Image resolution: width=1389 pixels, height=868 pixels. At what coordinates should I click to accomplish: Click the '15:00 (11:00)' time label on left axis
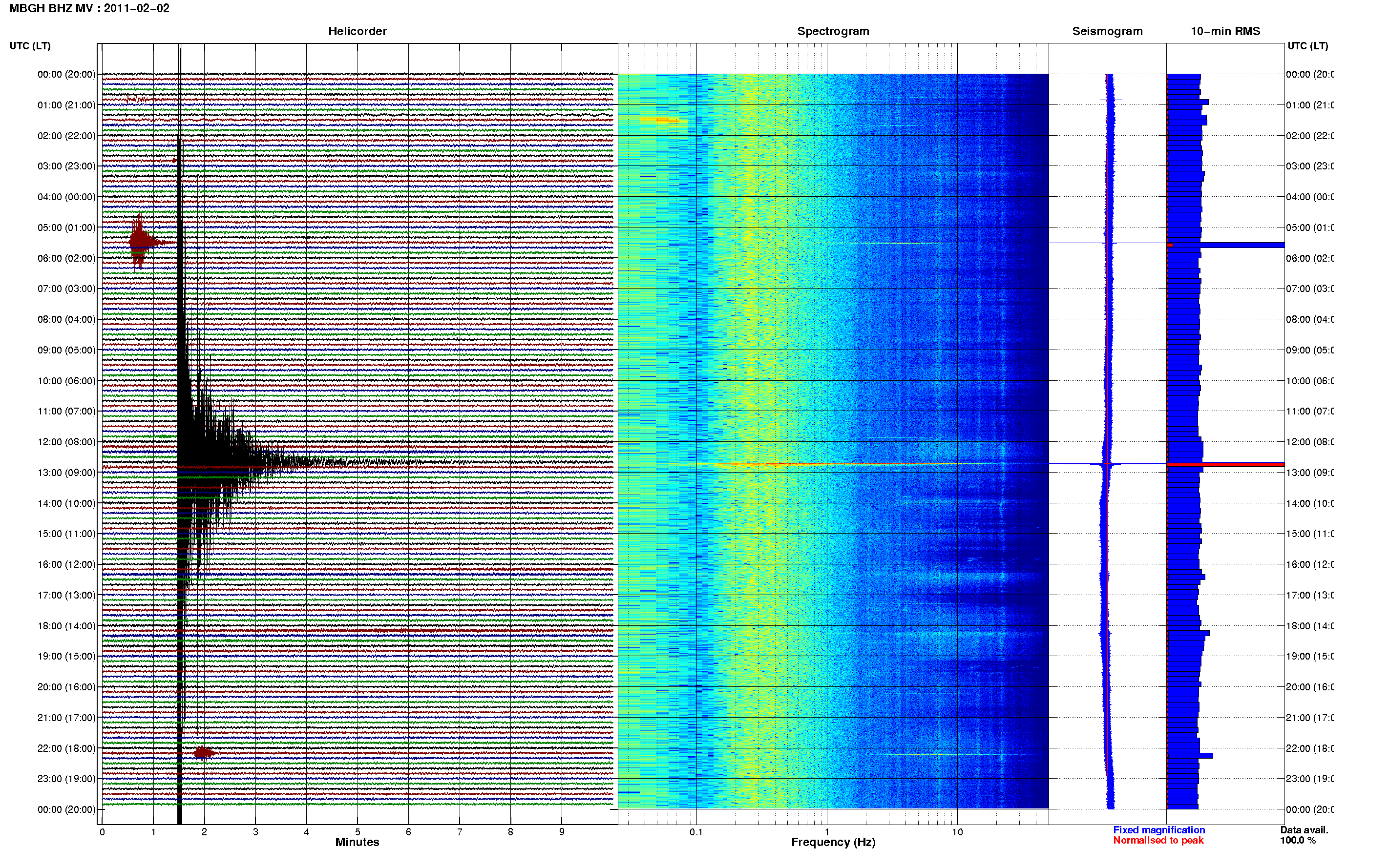pyautogui.click(x=66, y=534)
